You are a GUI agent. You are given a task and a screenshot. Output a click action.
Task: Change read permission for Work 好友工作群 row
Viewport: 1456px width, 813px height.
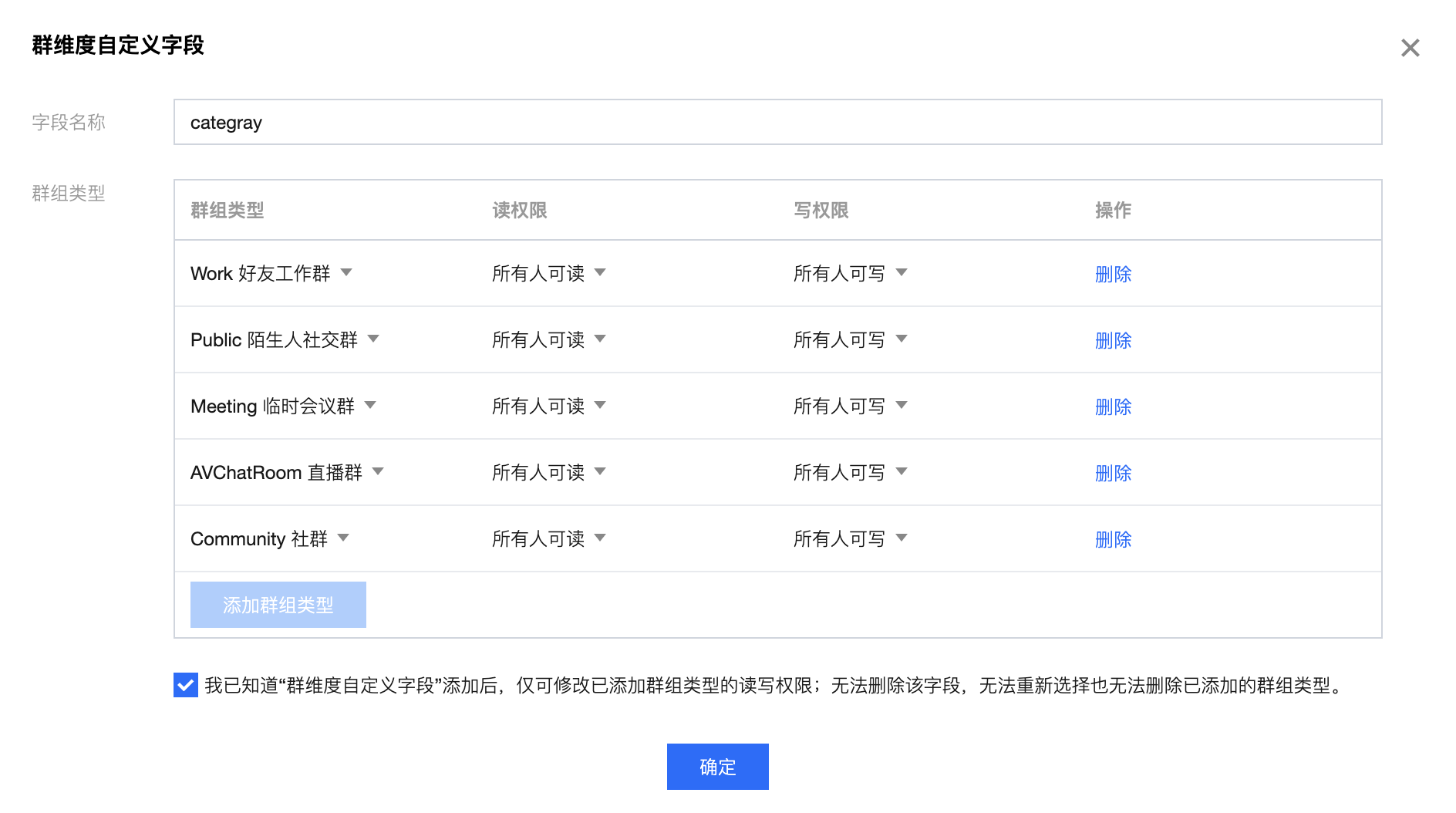coord(549,273)
